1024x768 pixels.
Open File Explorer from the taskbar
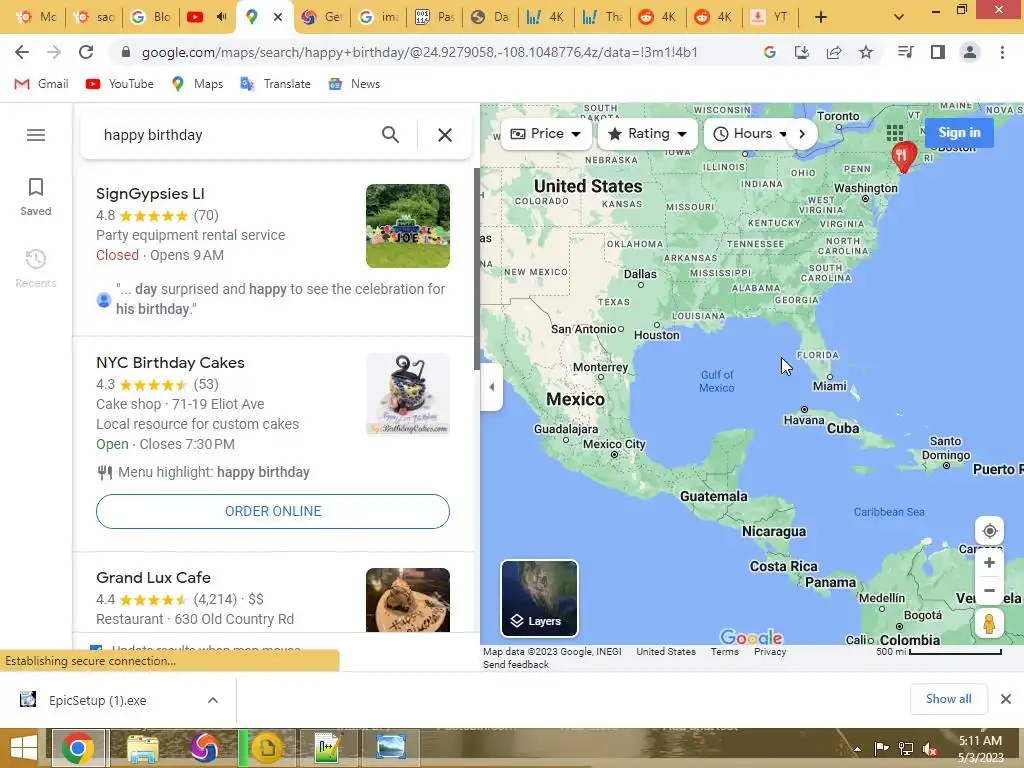click(x=142, y=748)
